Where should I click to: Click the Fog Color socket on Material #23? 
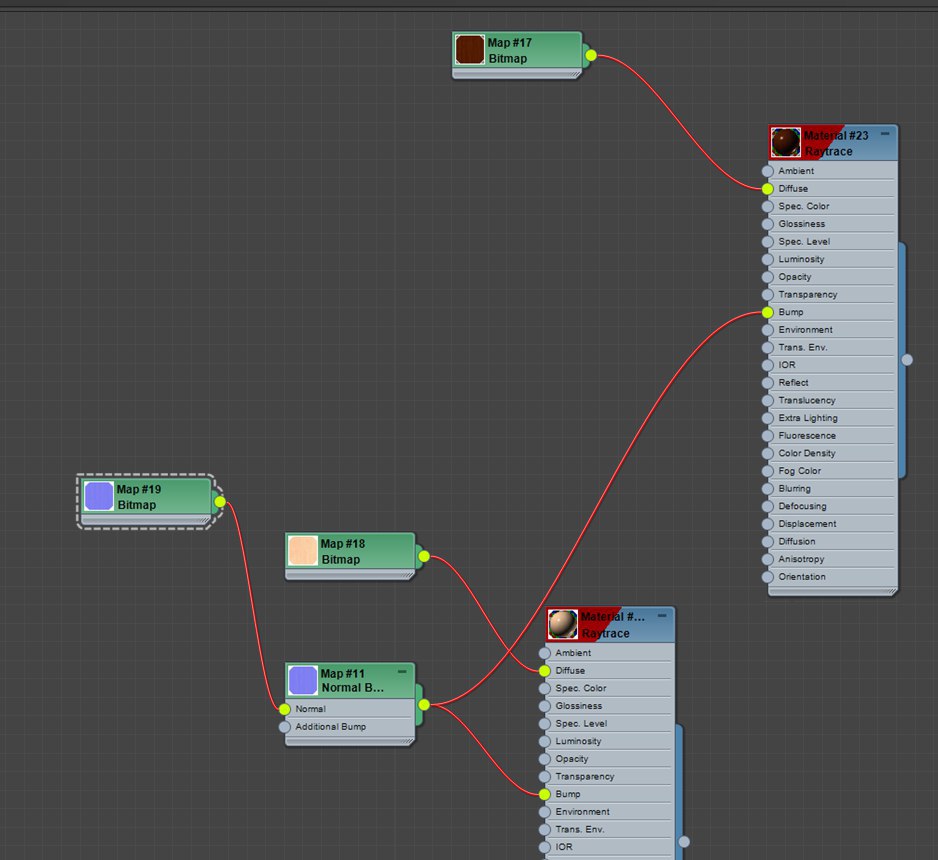768,471
